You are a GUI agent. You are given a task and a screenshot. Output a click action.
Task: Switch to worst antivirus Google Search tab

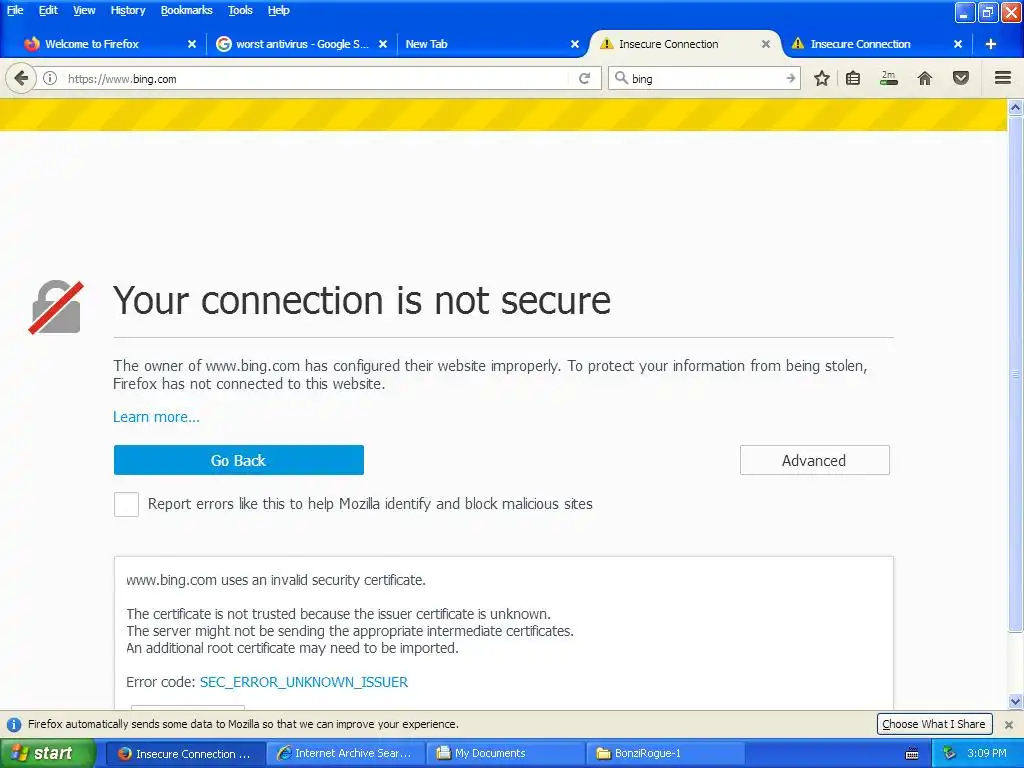click(302, 44)
